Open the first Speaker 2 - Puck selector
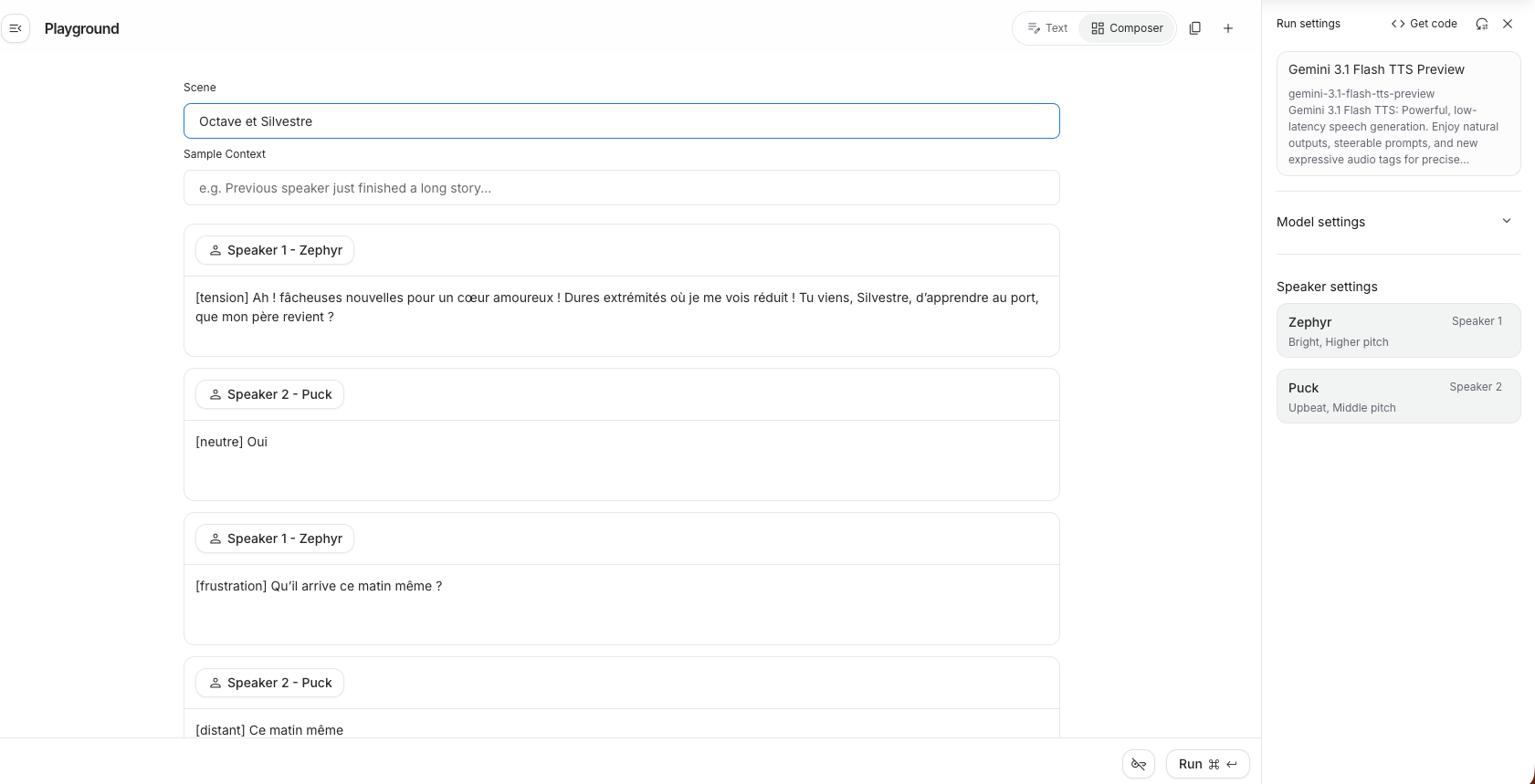Viewport: 1535px width, 784px height. tap(269, 394)
